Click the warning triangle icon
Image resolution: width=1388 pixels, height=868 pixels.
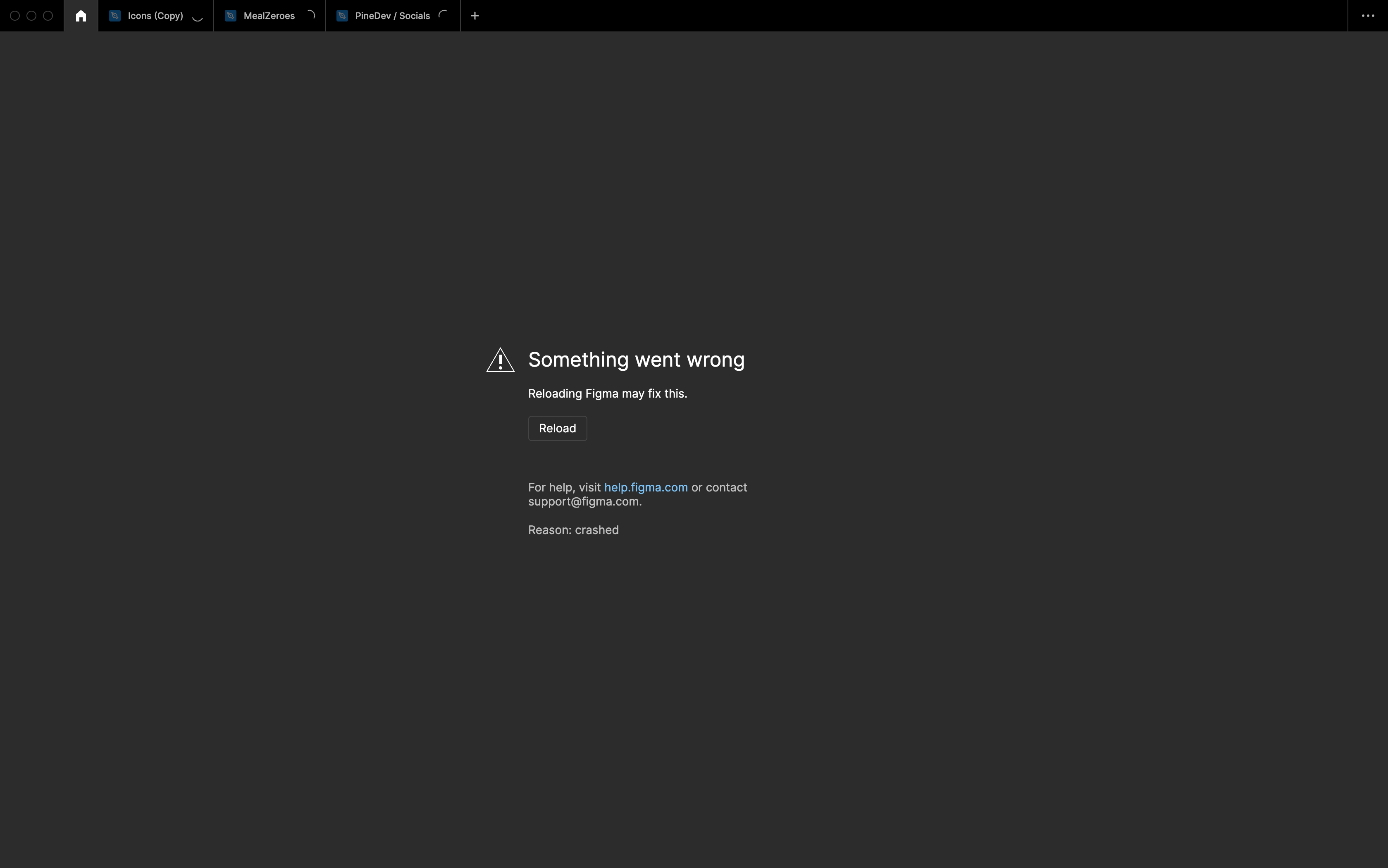tap(501, 360)
